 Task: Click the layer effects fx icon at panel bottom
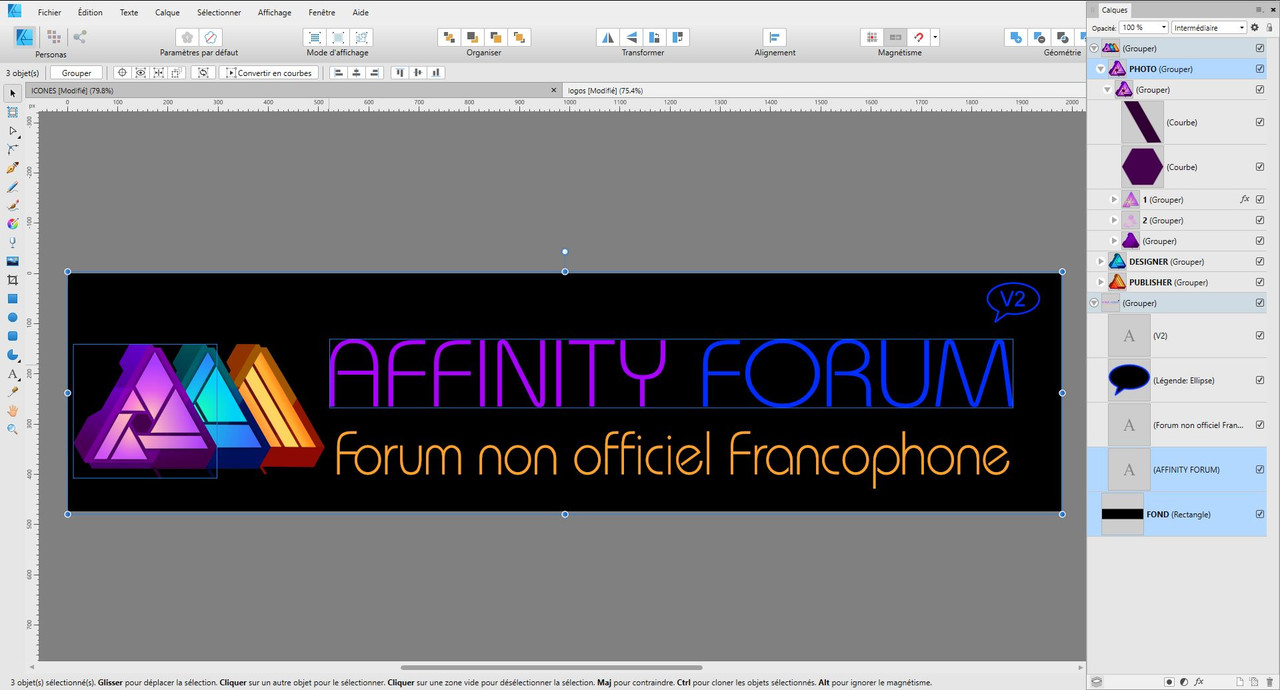click(x=1199, y=681)
